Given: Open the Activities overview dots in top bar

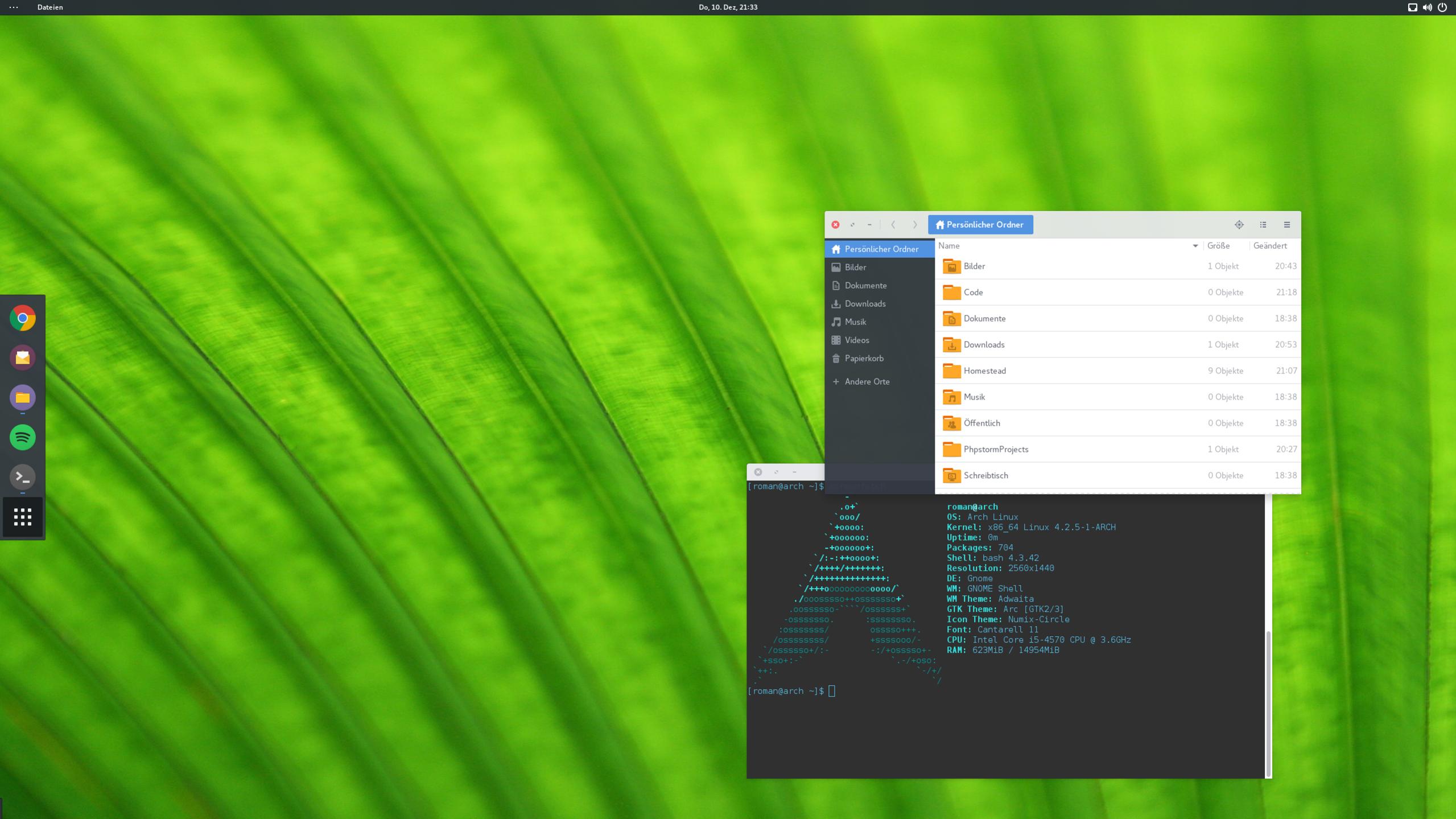Looking at the screenshot, I should pos(14,7).
